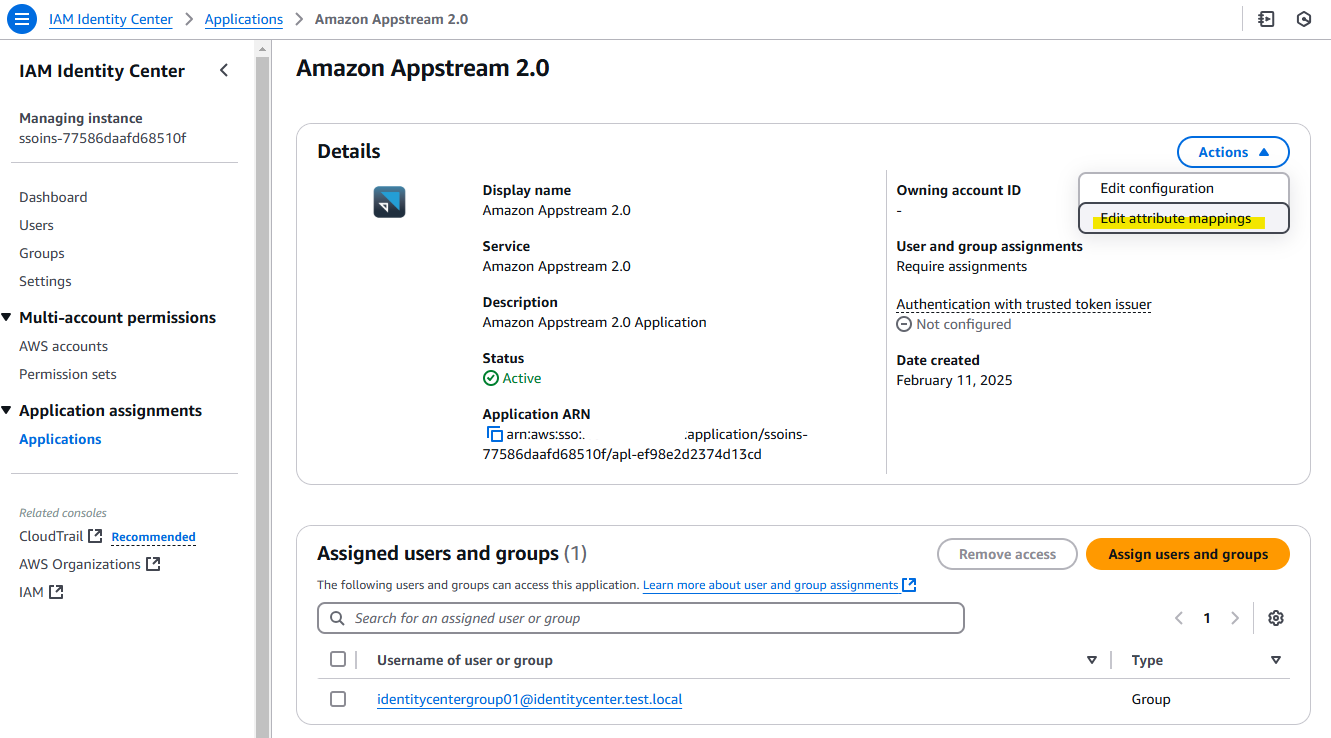This screenshot has width=1331, height=738.
Task: Open CloudTrail external link icon
Action: (95, 536)
